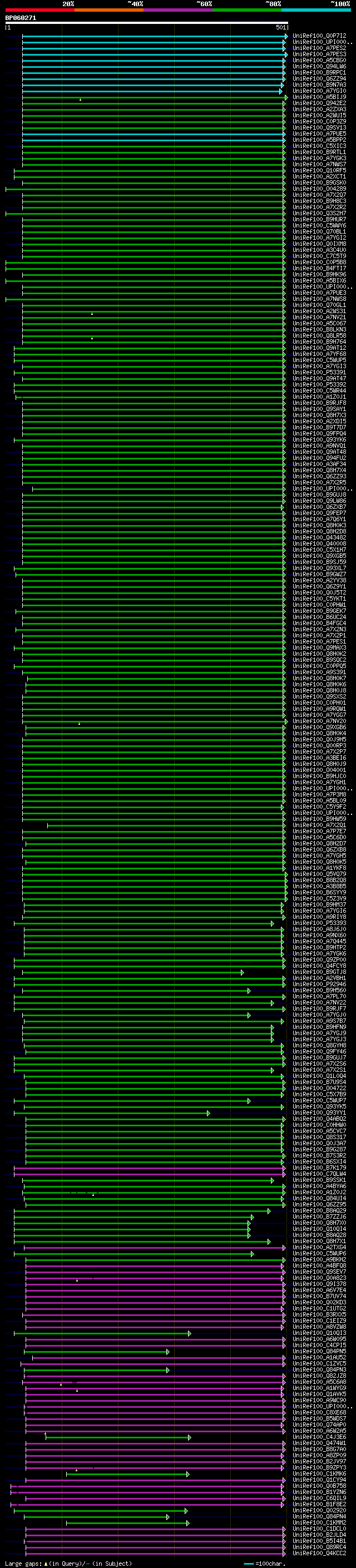356x1568 pixels.
Task: Click the green bar for UniRef100_C1KMM2
Action: click(x=128, y=1523)
